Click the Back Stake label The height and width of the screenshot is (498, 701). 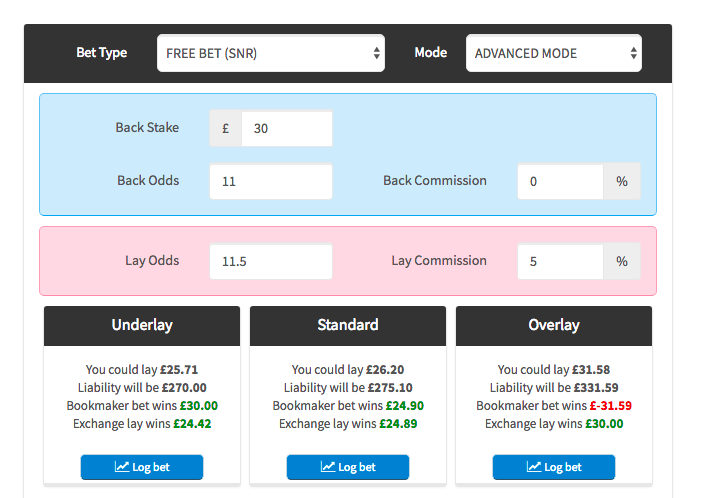(x=147, y=127)
